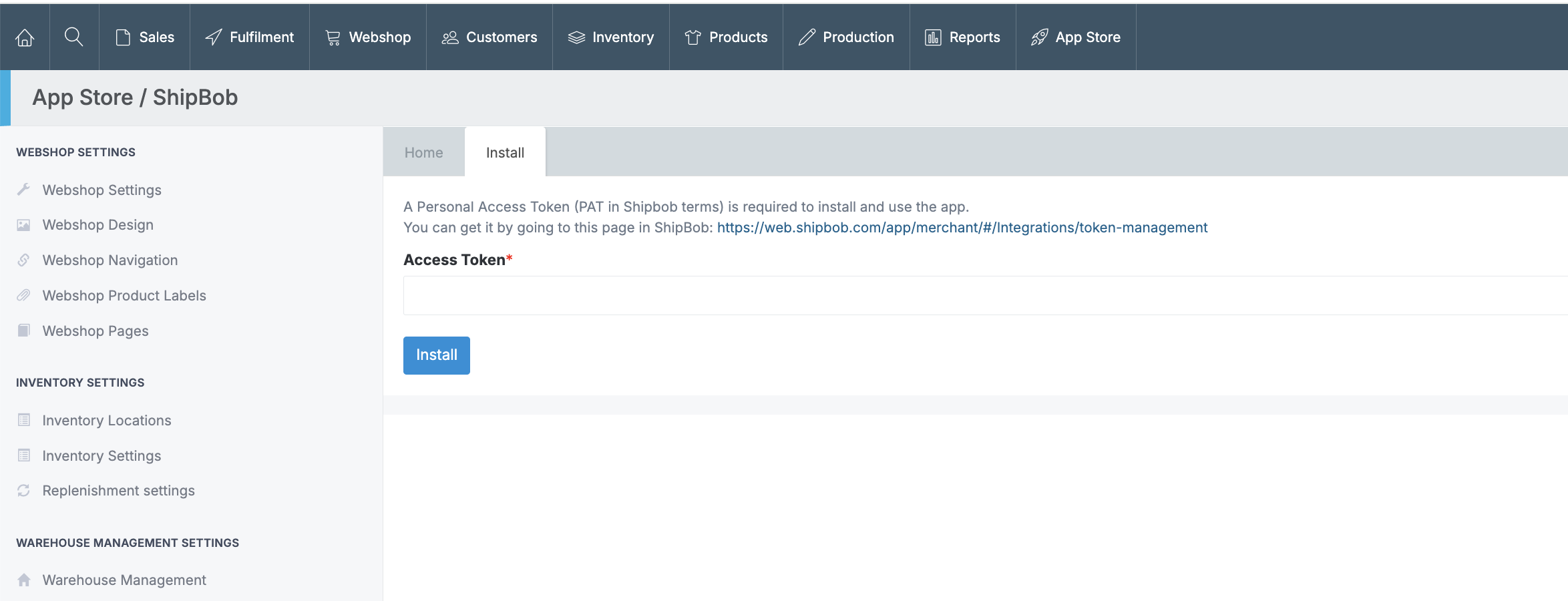The width and height of the screenshot is (1568, 601).
Task: Click the Personal Access Token description line
Action: pyautogui.click(x=687, y=207)
